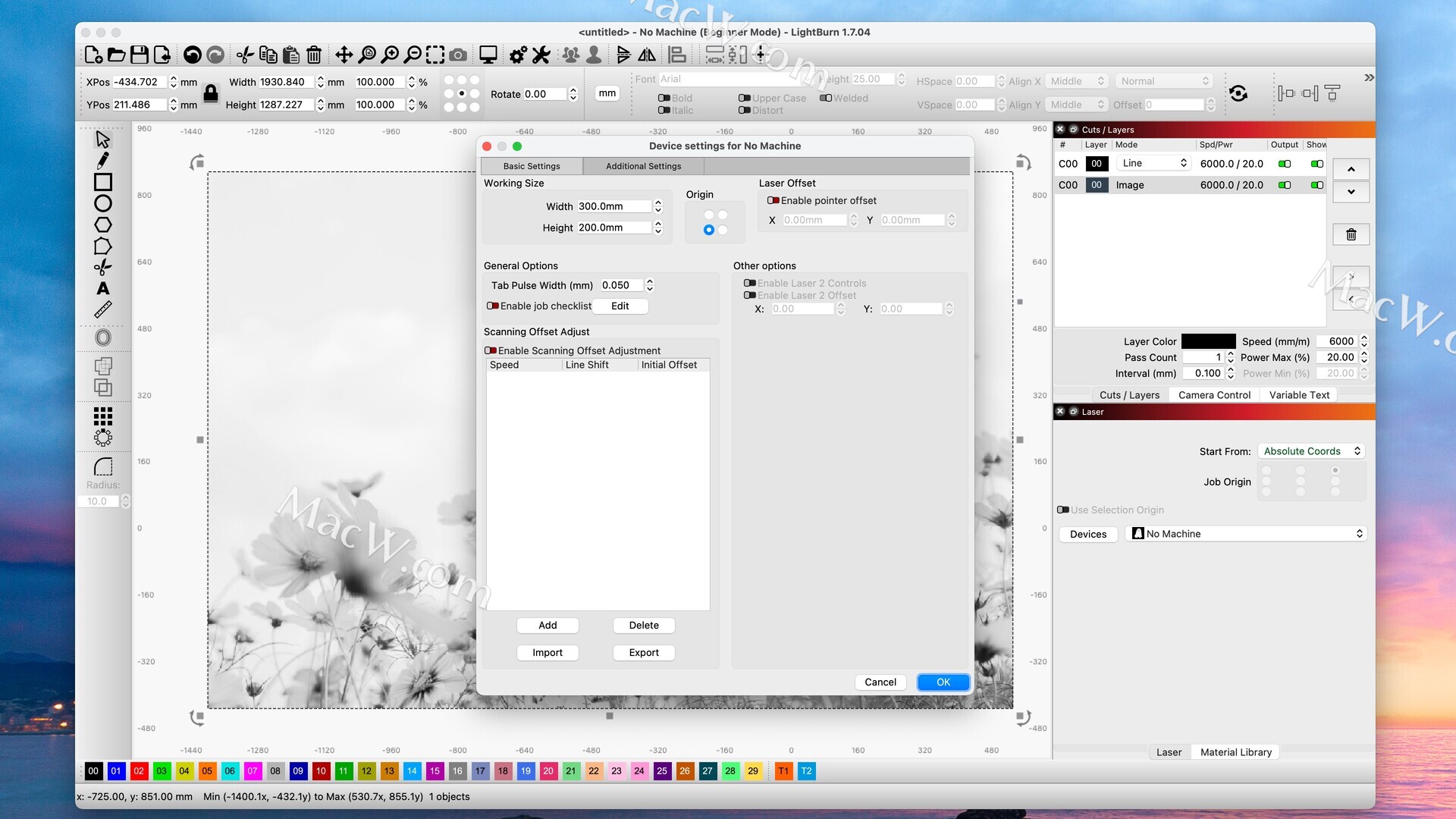Select the Draw Rectangle tool
This screenshot has height=819, width=1456.
point(103,182)
